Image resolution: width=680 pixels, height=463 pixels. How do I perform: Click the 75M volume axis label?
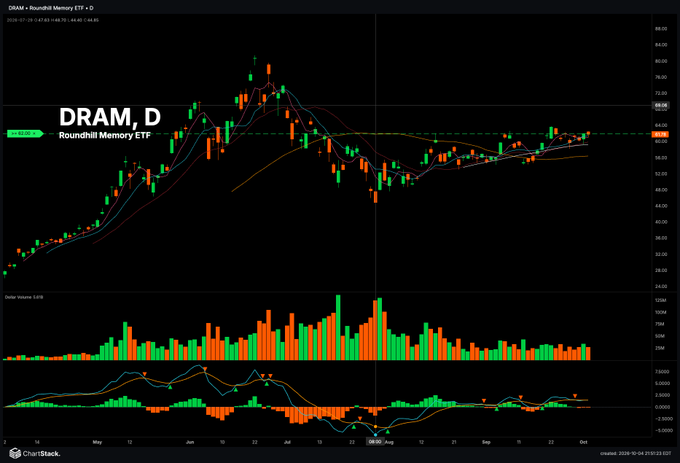pos(660,324)
